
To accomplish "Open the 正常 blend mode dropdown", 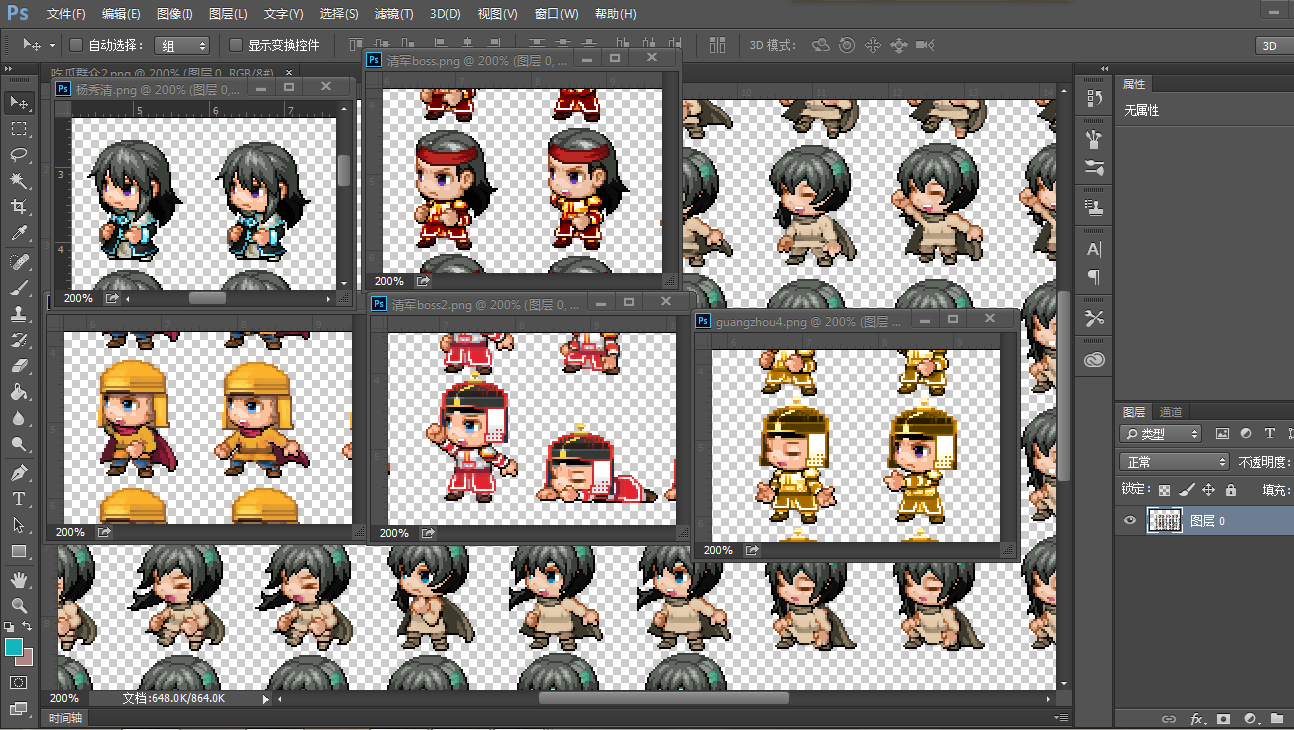I will pos(1175,462).
